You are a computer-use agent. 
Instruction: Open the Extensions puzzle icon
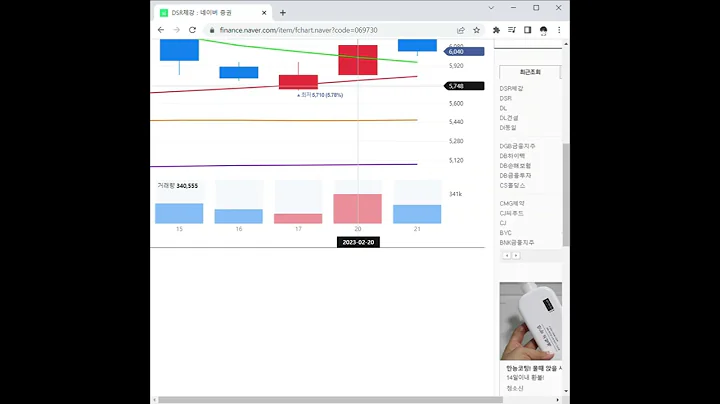pos(496,30)
